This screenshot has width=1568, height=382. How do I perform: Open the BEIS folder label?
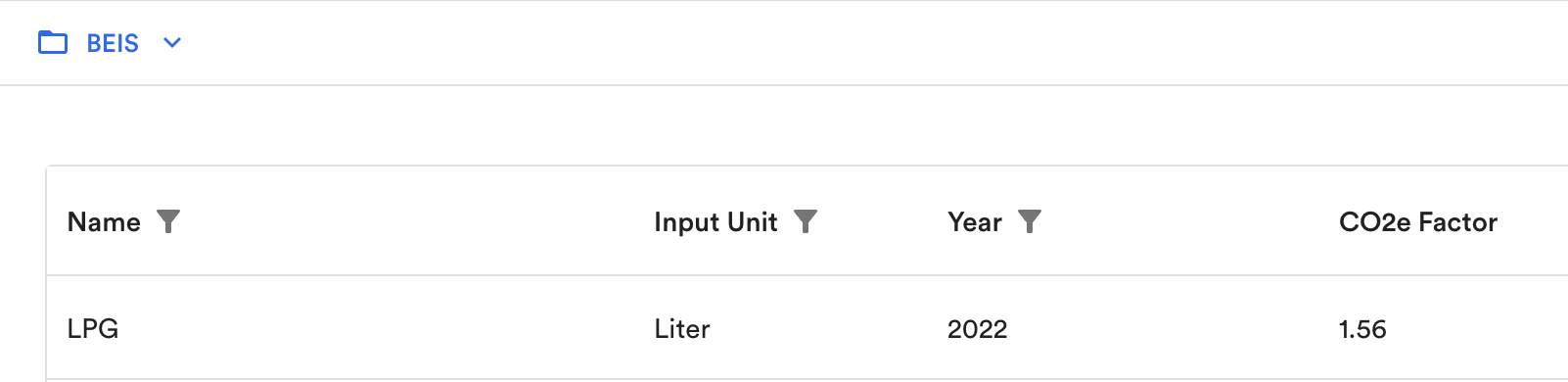point(113,43)
